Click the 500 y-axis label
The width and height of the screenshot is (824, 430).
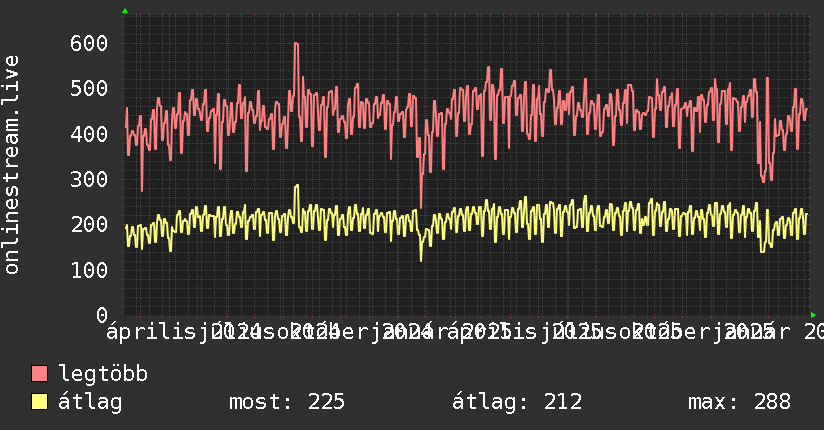pos(89,88)
